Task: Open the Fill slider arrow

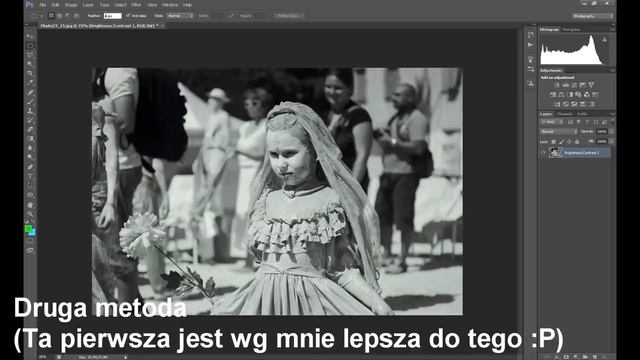Action: (611, 142)
